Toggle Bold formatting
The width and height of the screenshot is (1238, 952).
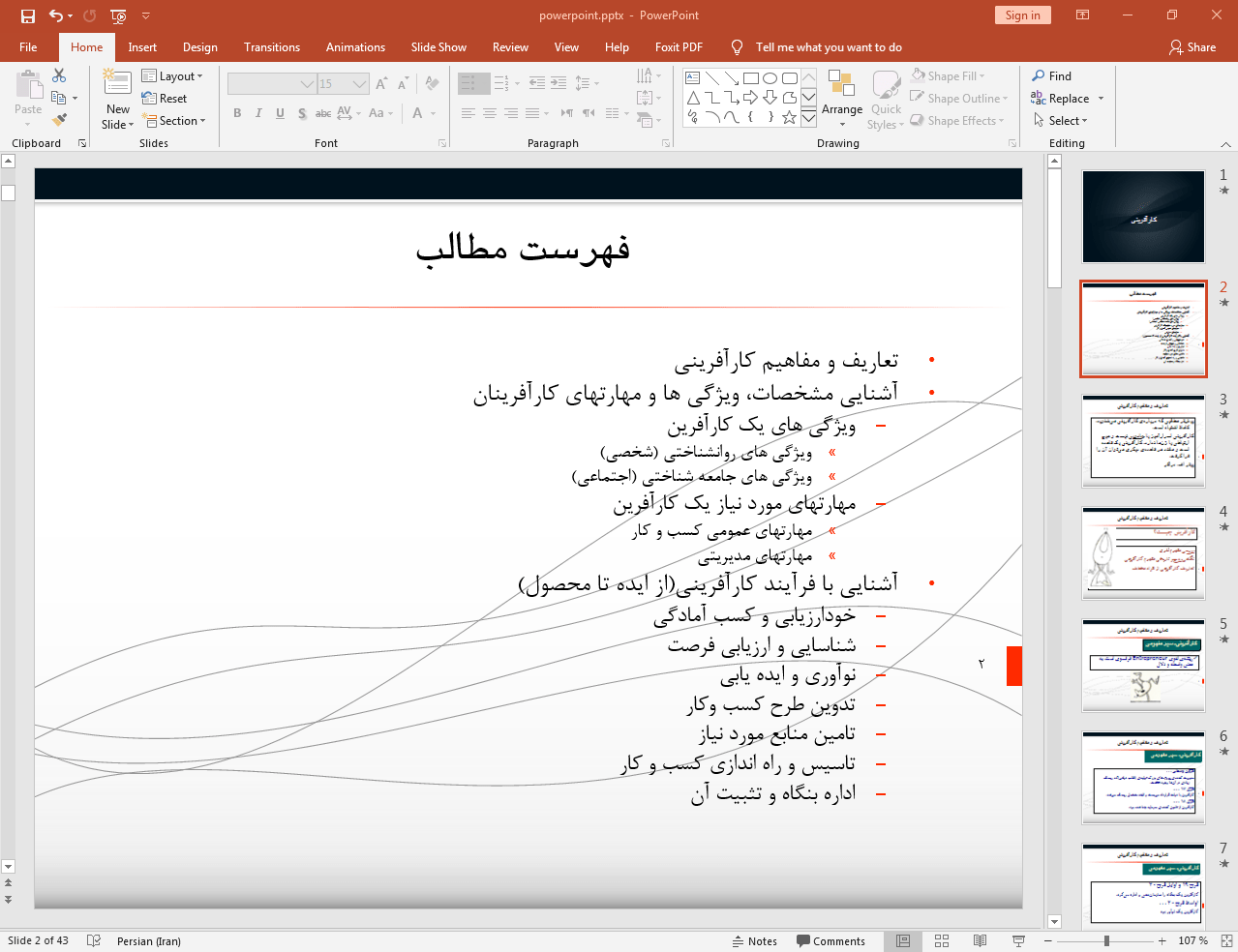[x=237, y=113]
